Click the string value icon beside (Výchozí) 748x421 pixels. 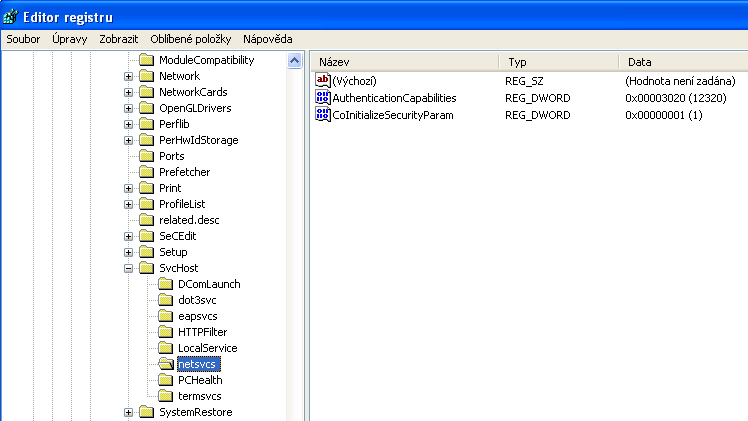[322, 80]
